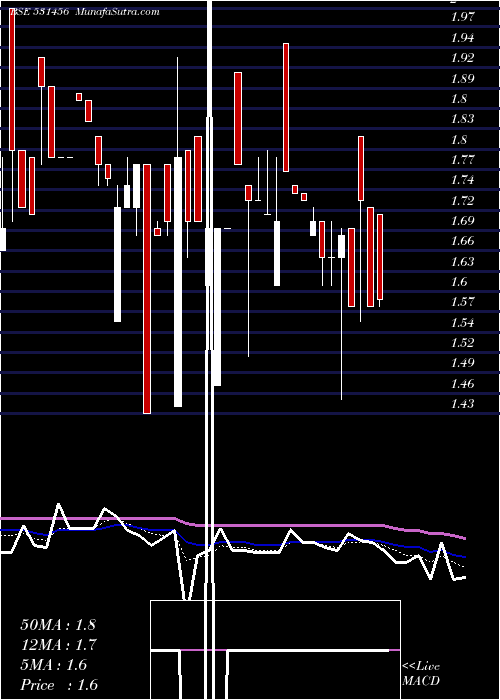The width and height of the screenshot is (500, 700).
Task: Click the 12MA : 1.7 readout
Action: coord(58,645)
